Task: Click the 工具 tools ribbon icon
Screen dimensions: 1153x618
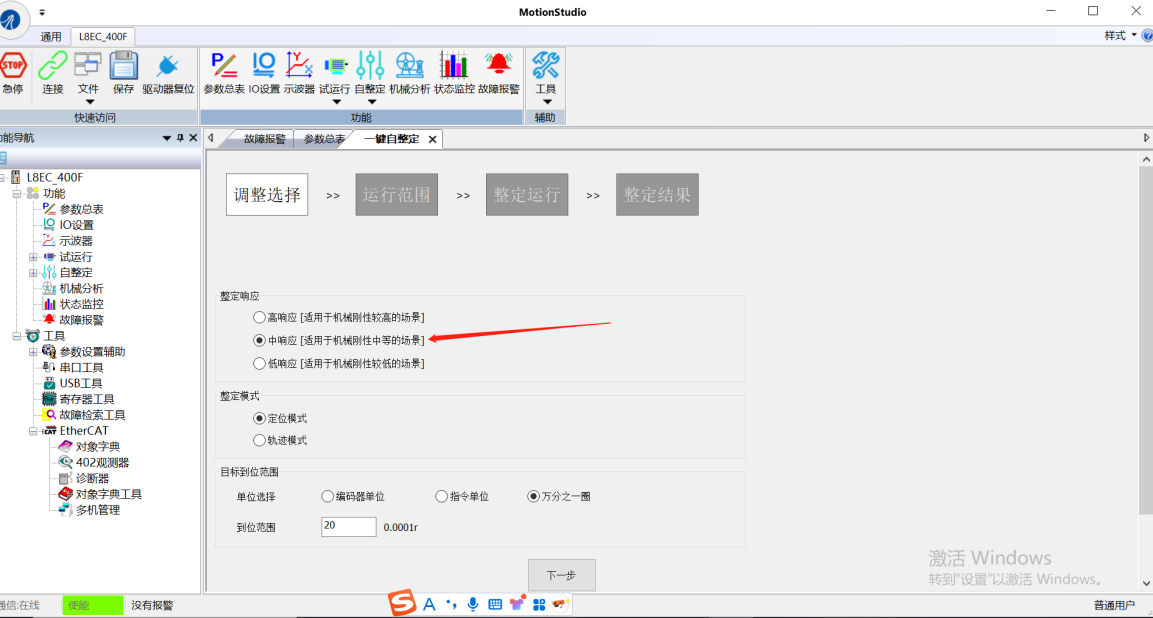Action: point(546,66)
